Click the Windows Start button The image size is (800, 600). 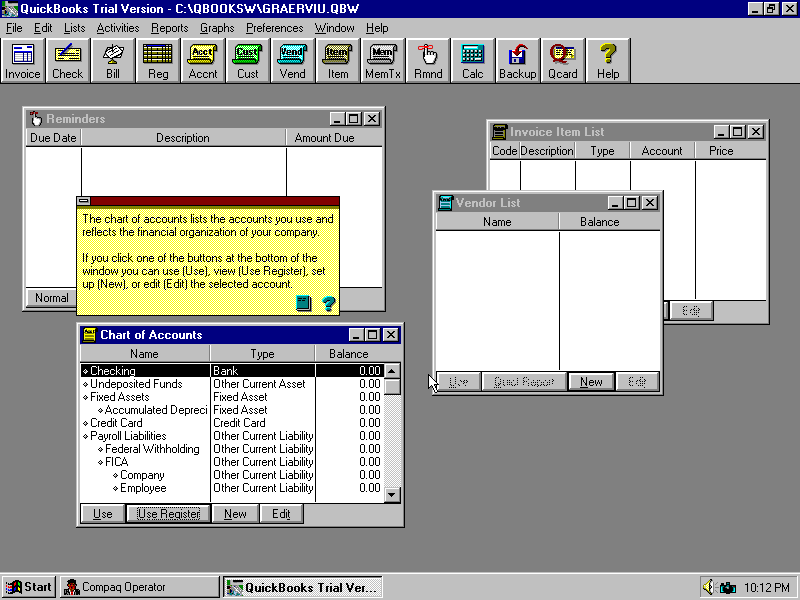29,587
